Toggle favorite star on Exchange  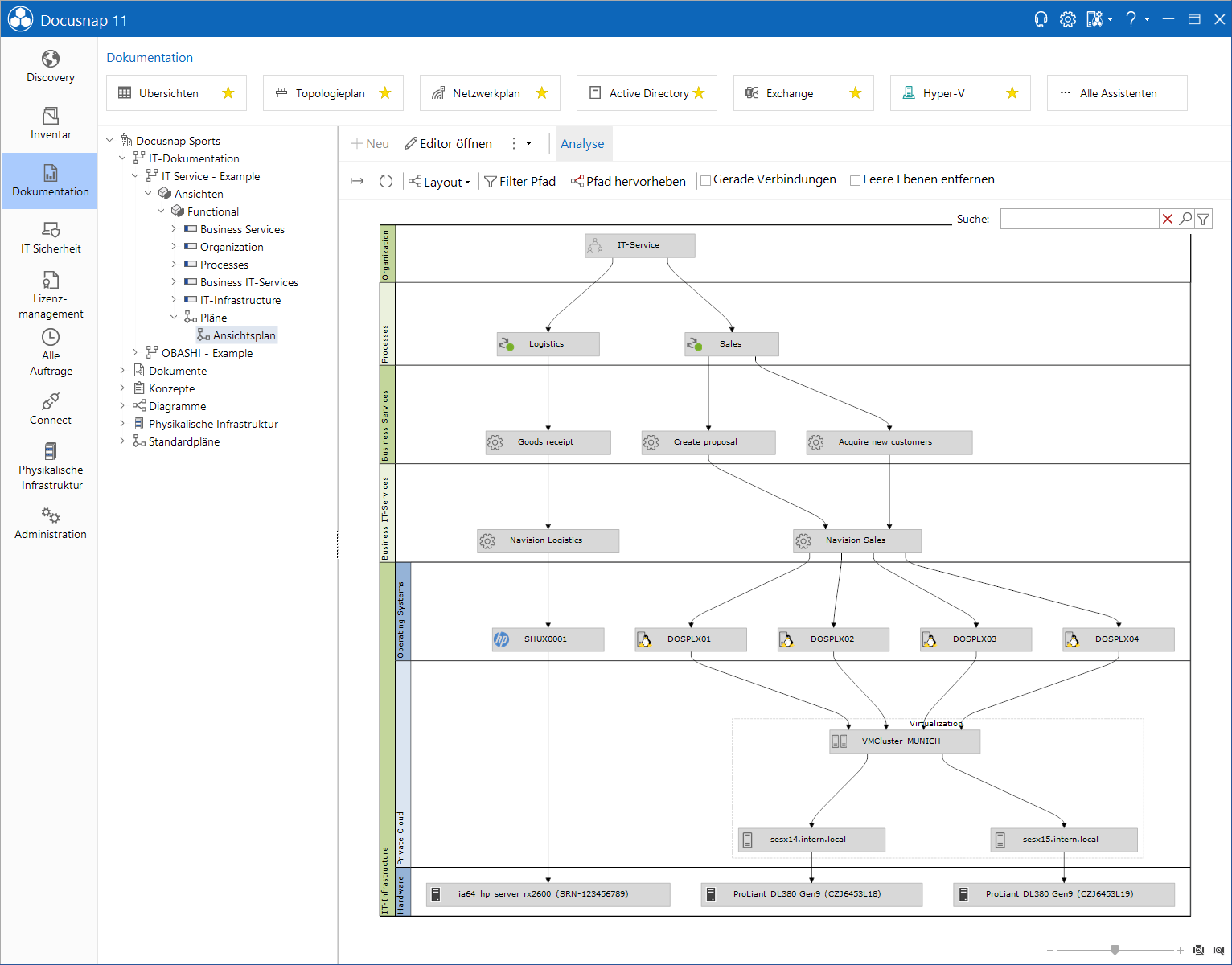856,92
